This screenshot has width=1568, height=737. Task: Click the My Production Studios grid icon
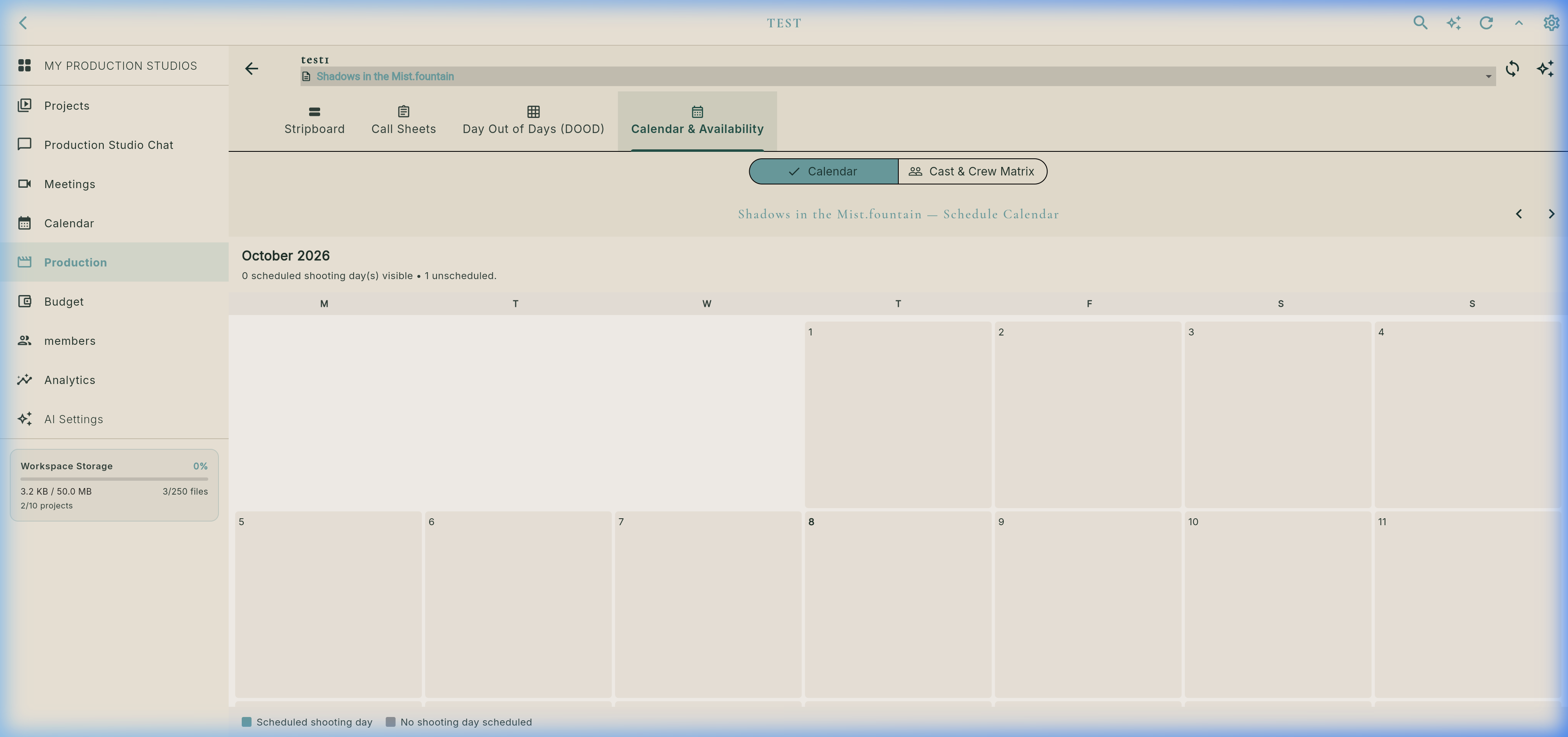(x=24, y=65)
